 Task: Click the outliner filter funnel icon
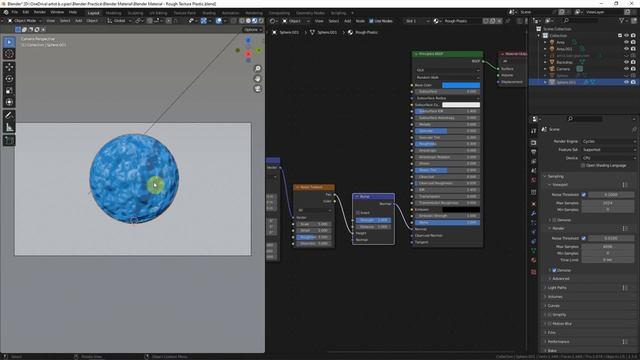(x=622, y=20)
